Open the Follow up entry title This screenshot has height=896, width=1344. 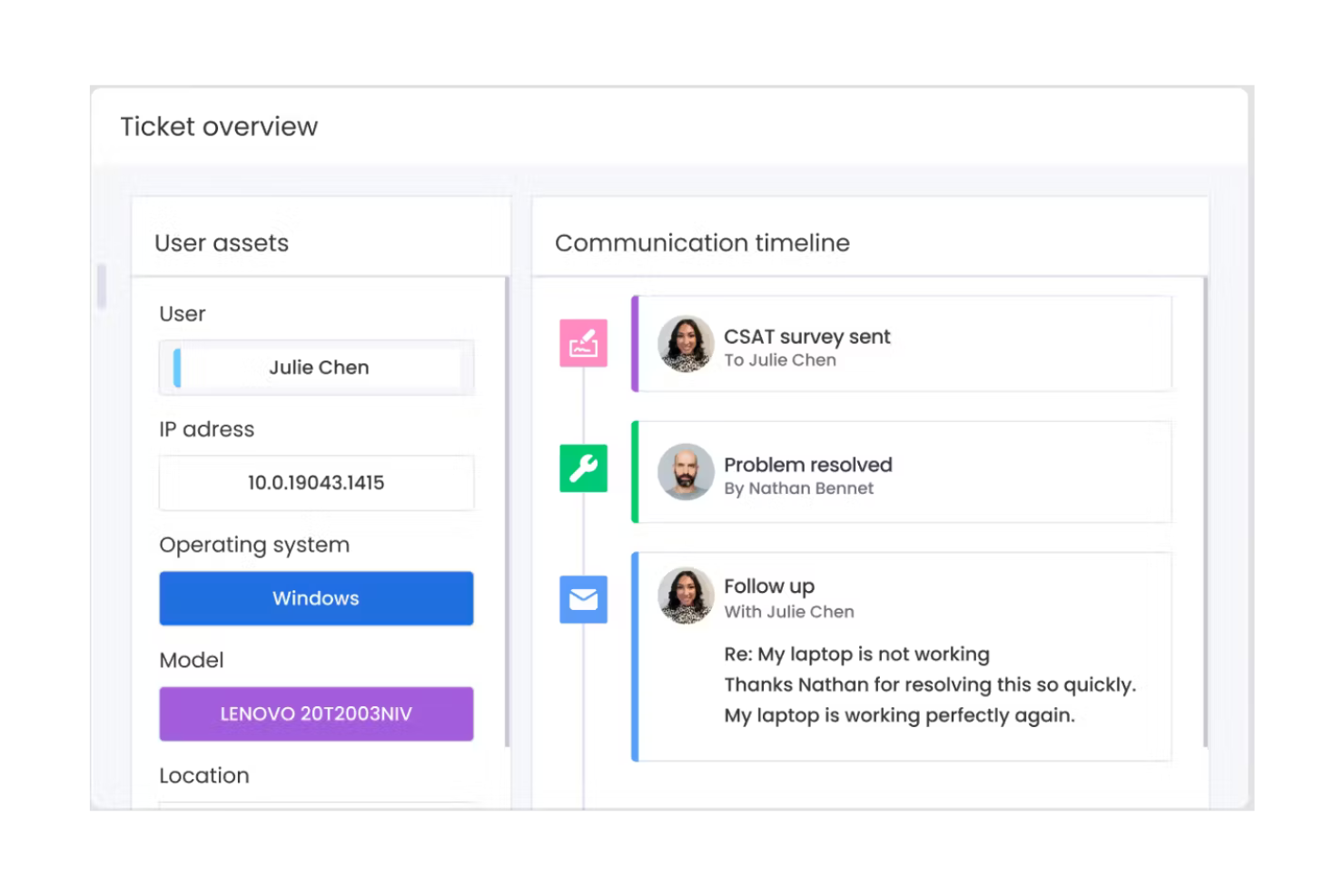[x=769, y=586]
